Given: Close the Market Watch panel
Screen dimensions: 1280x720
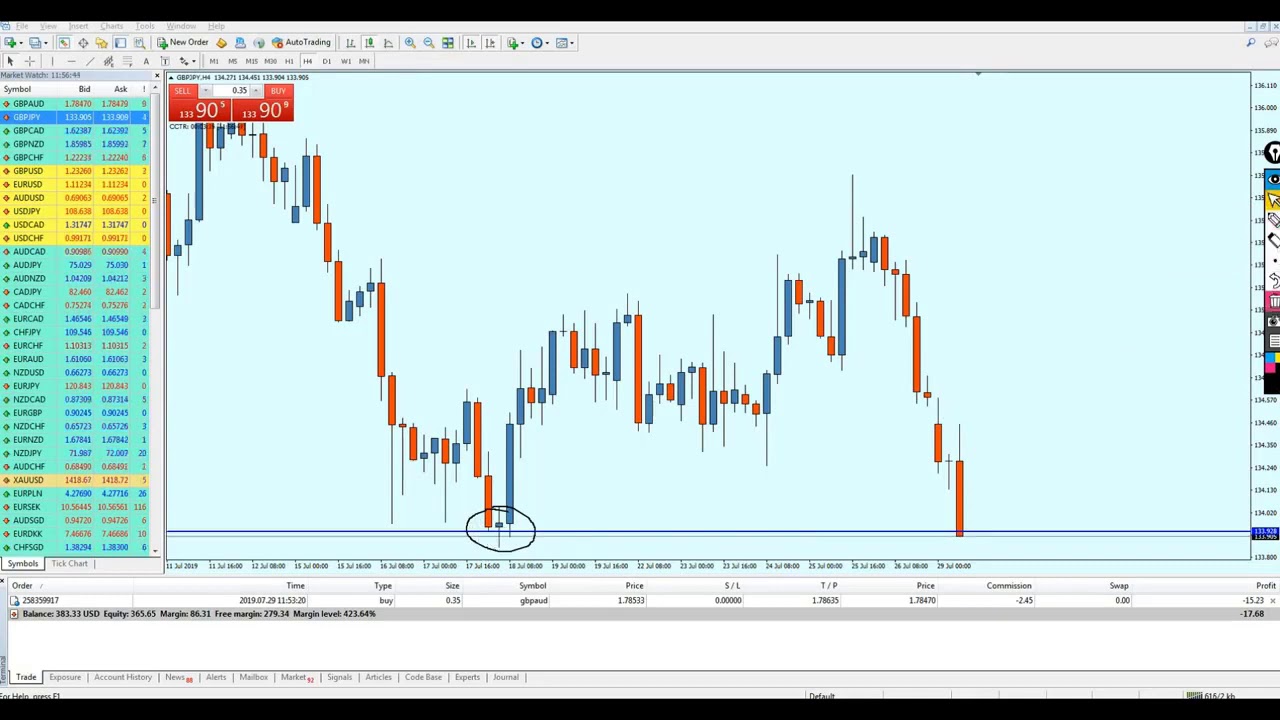Looking at the screenshot, I should click(155, 75).
